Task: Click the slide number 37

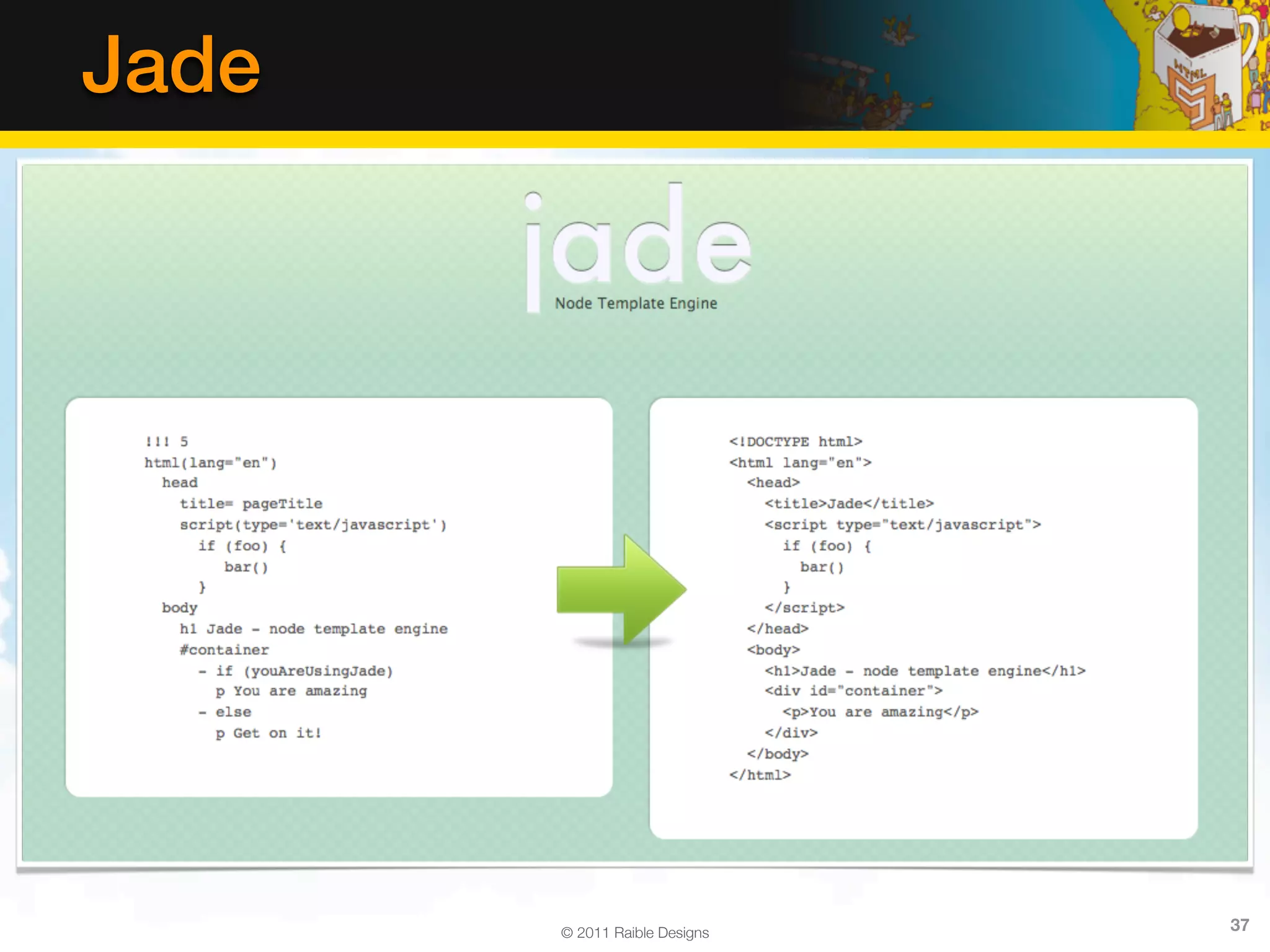Action: (x=1240, y=925)
